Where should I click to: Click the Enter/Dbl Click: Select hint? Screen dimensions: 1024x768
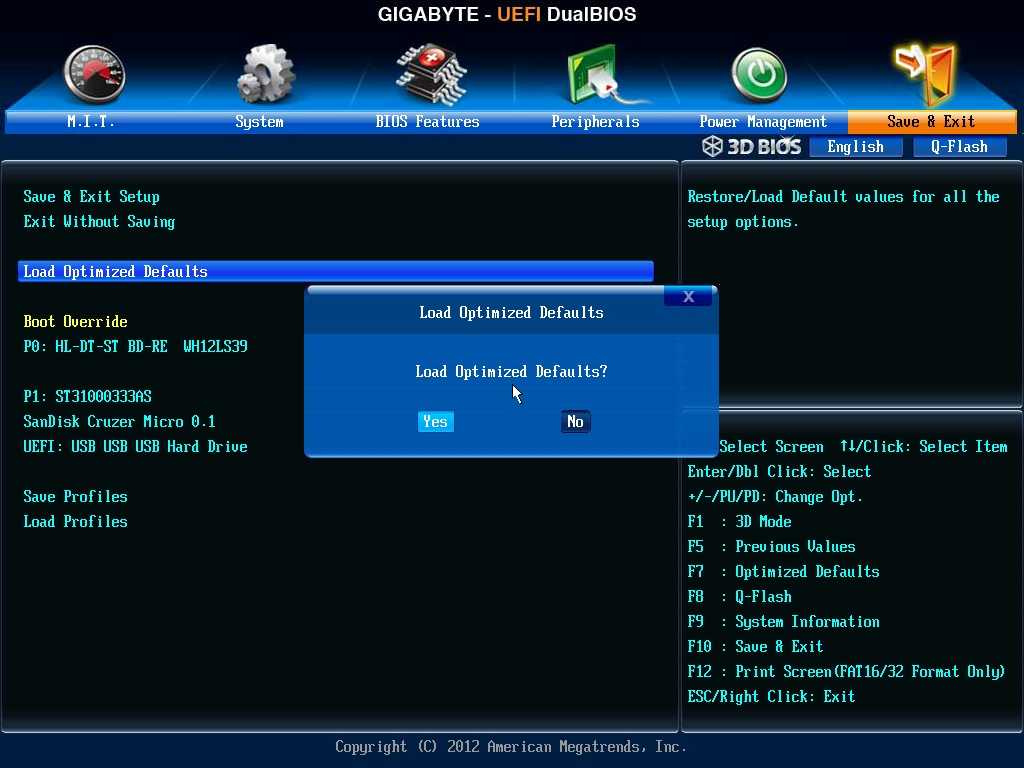(x=779, y=472)
